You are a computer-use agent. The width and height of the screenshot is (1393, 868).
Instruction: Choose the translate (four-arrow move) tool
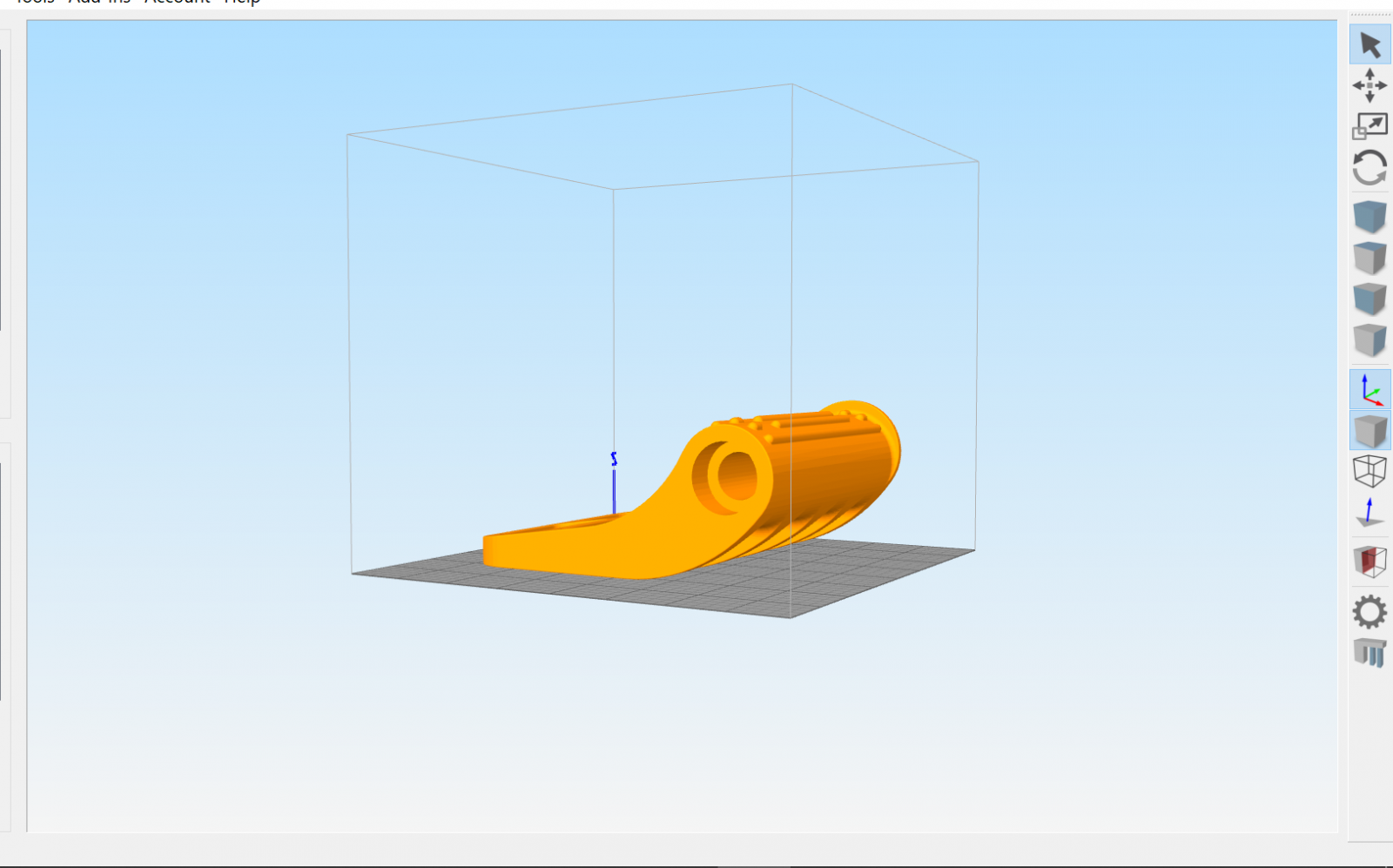[1369, 85]
